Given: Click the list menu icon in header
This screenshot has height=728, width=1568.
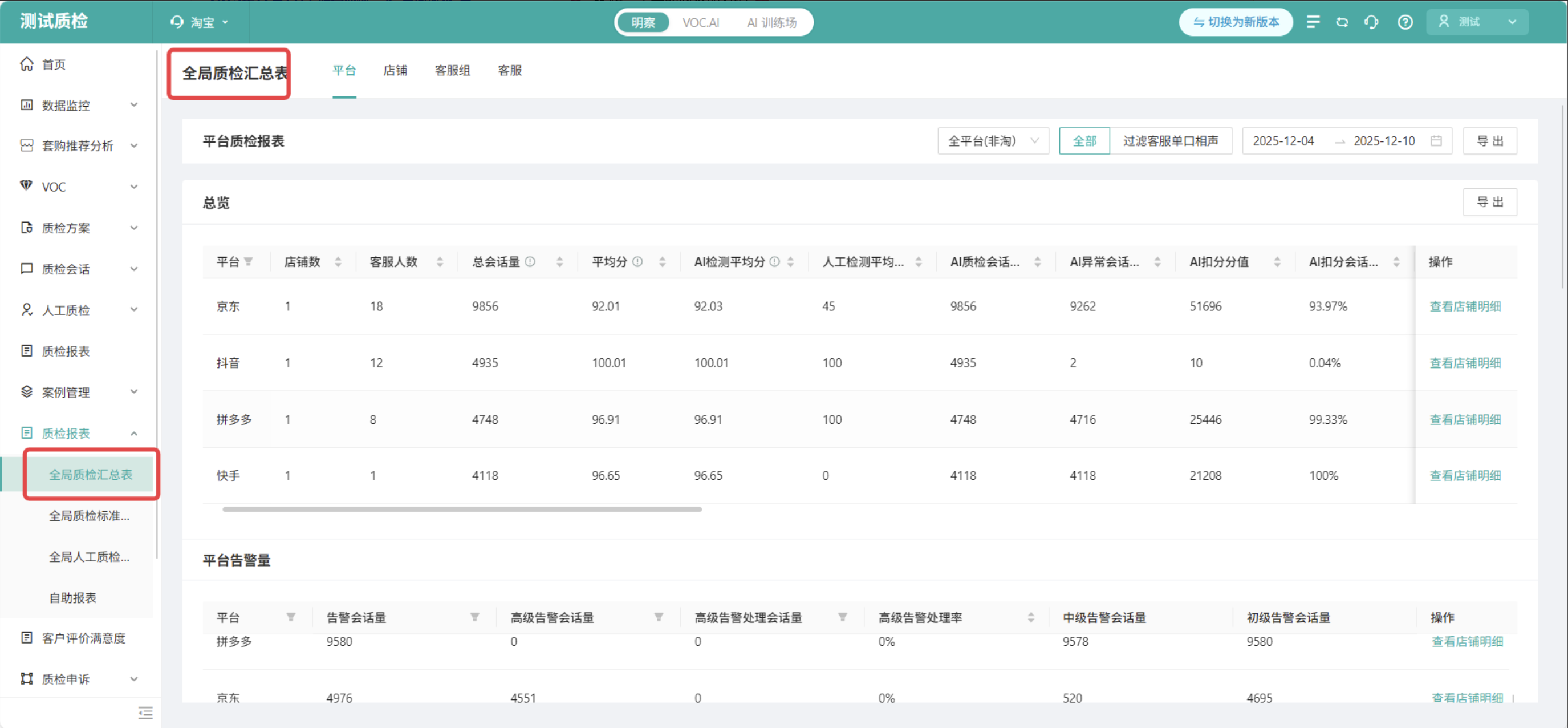Looking at the screenshot, I should (x=1313, y=22).
